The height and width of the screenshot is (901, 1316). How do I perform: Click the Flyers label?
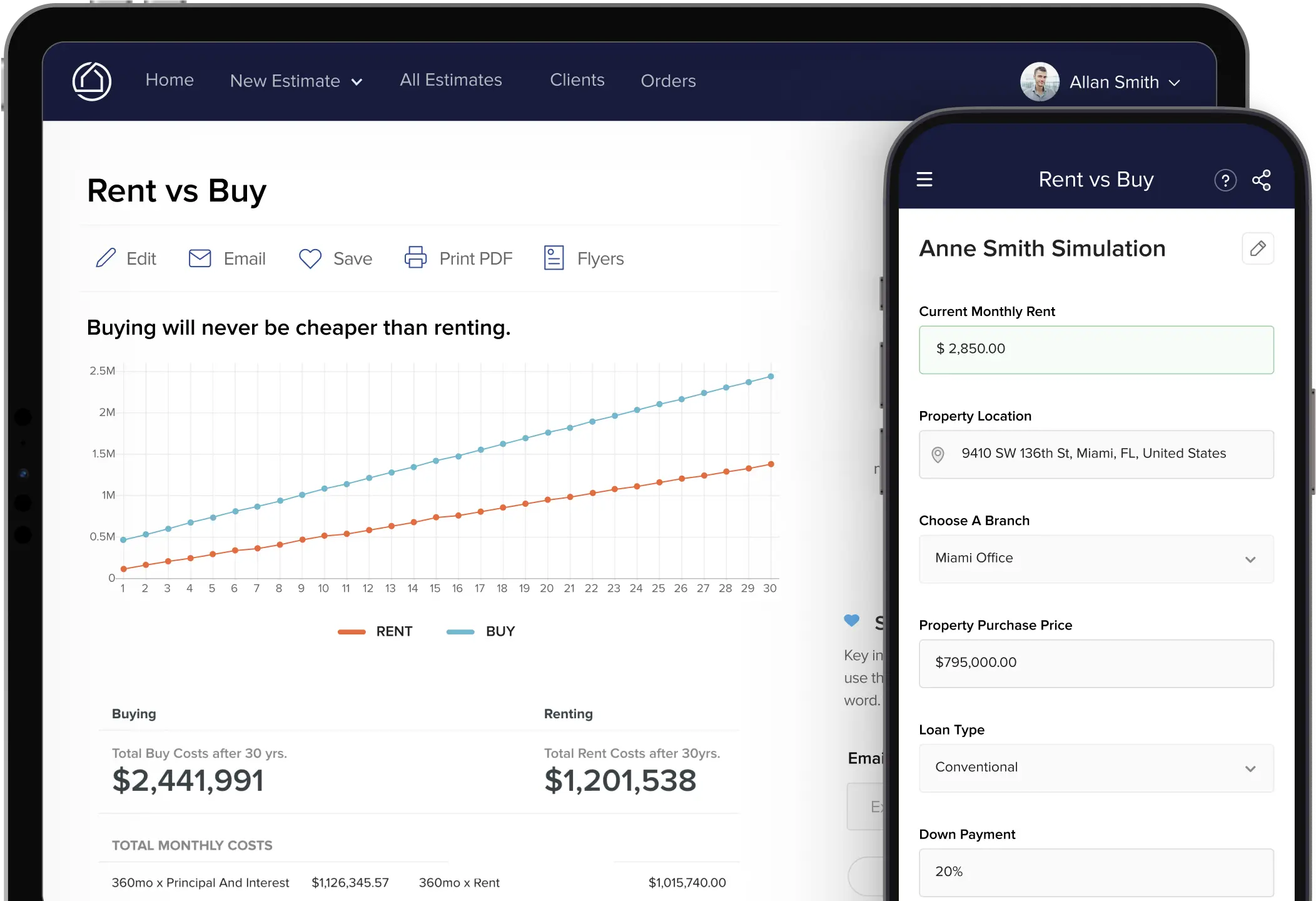click(600, 258)
